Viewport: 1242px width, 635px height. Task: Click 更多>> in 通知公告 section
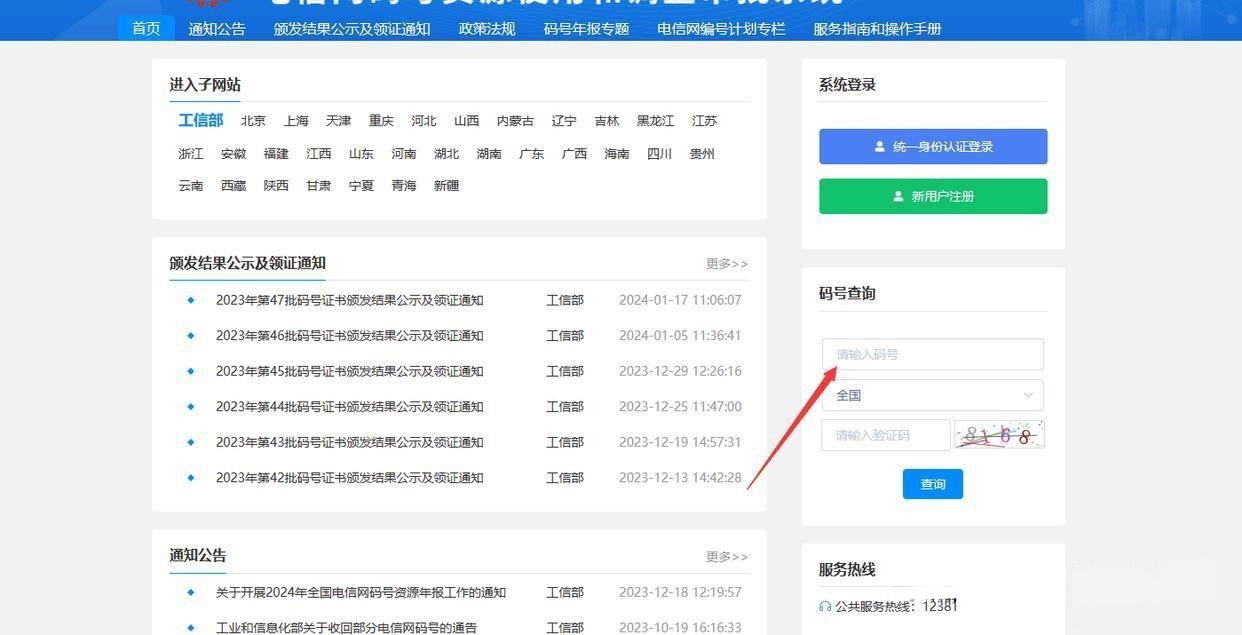pyautogui.click(x=727, y=557)
